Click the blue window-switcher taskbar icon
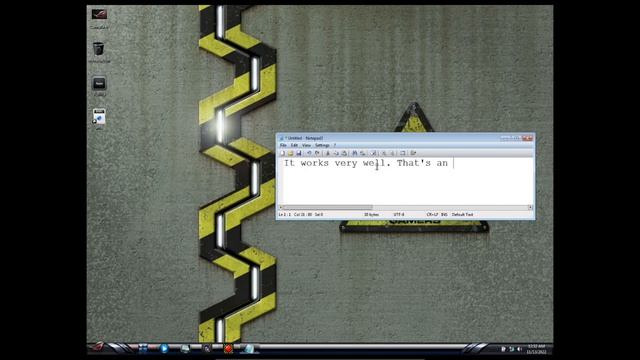Viewport: 640px width, 360px height. pyautogui.click(x=143, y=348)
